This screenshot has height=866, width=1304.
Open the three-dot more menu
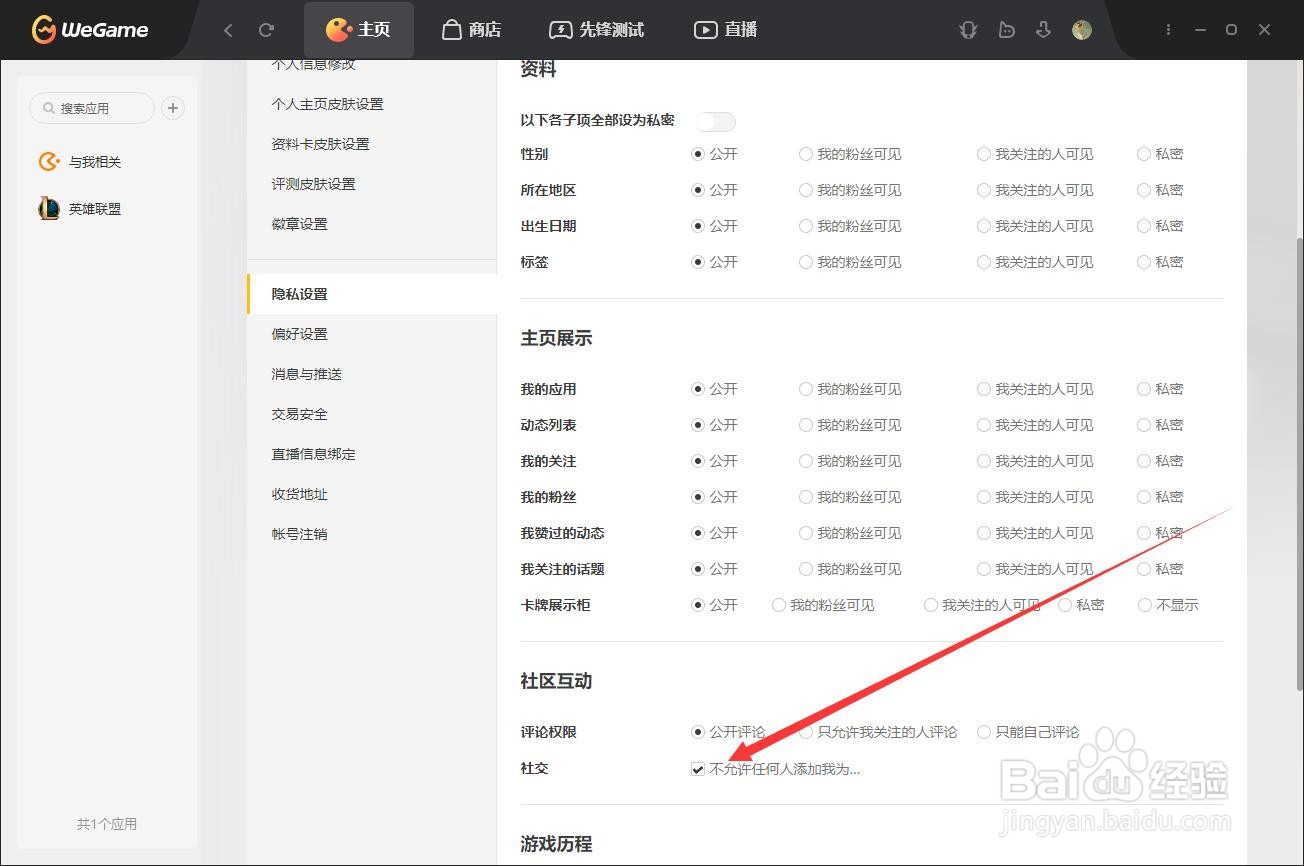pos(1168,30)
